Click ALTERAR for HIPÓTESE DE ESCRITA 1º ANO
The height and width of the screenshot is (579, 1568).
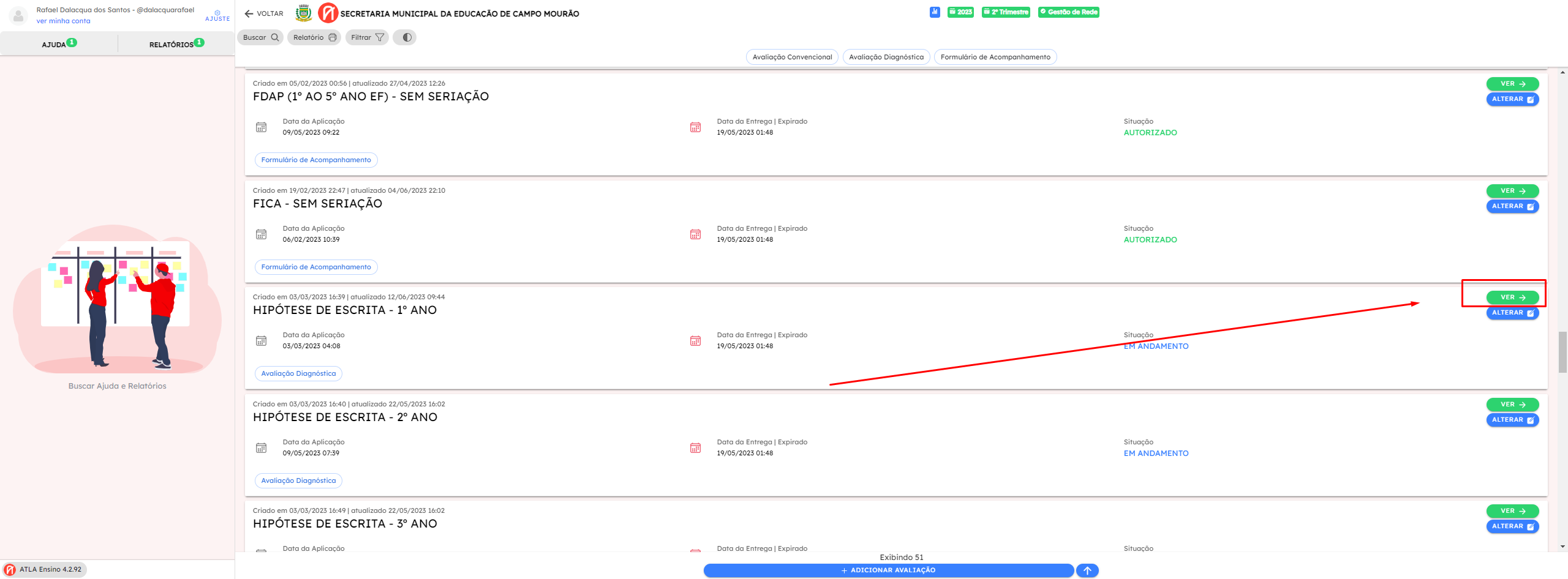pos(1512,313)
